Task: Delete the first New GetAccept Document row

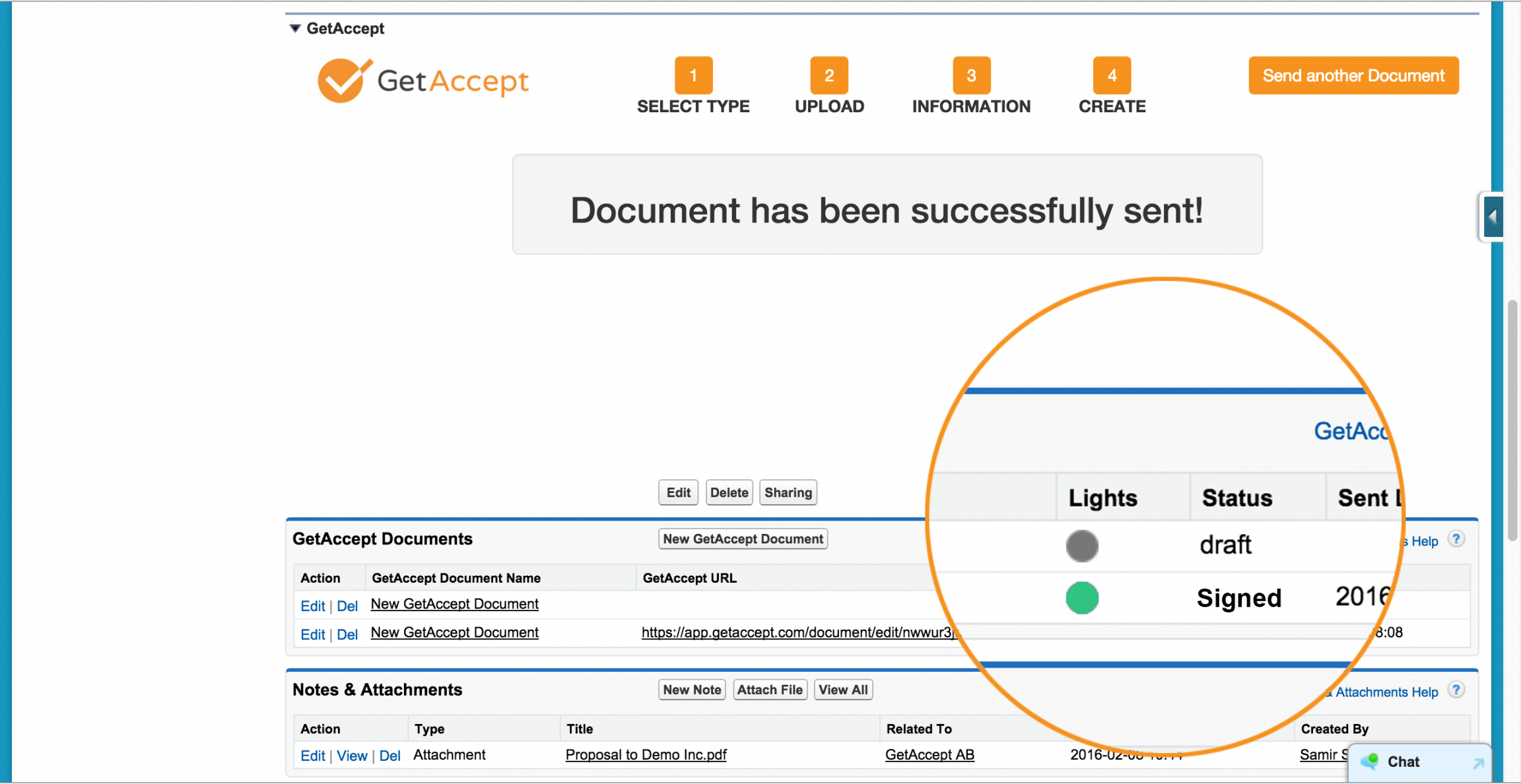Action: [347, 606]
